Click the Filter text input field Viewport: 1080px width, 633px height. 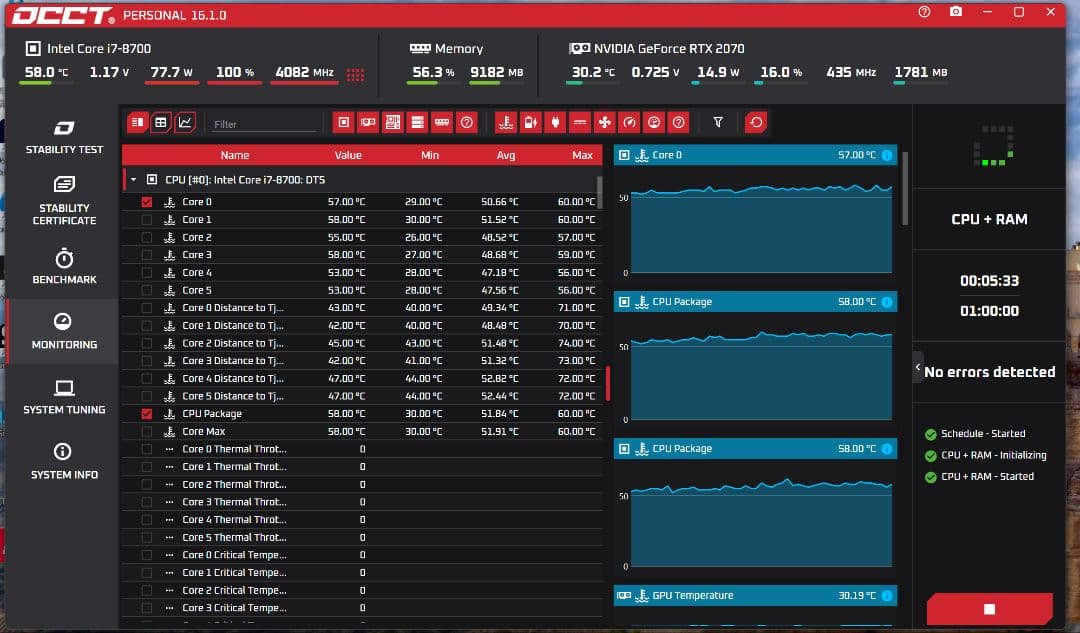[264, 124]
